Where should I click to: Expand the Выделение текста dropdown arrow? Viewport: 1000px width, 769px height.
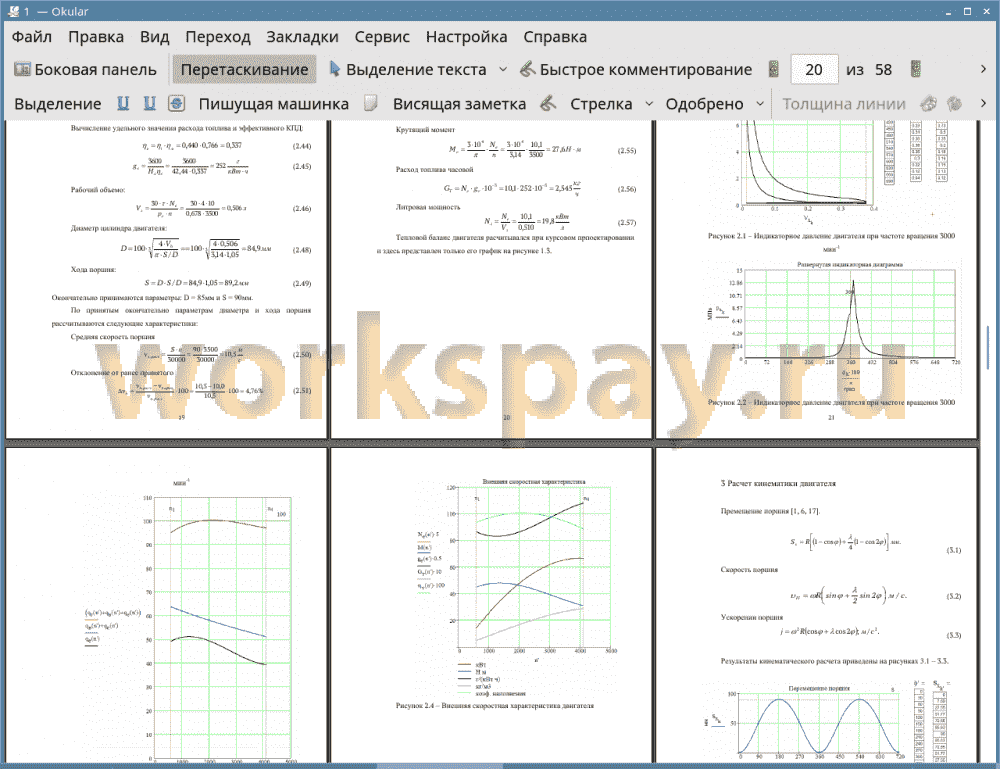pyautogui.click(x=503, y=70)
